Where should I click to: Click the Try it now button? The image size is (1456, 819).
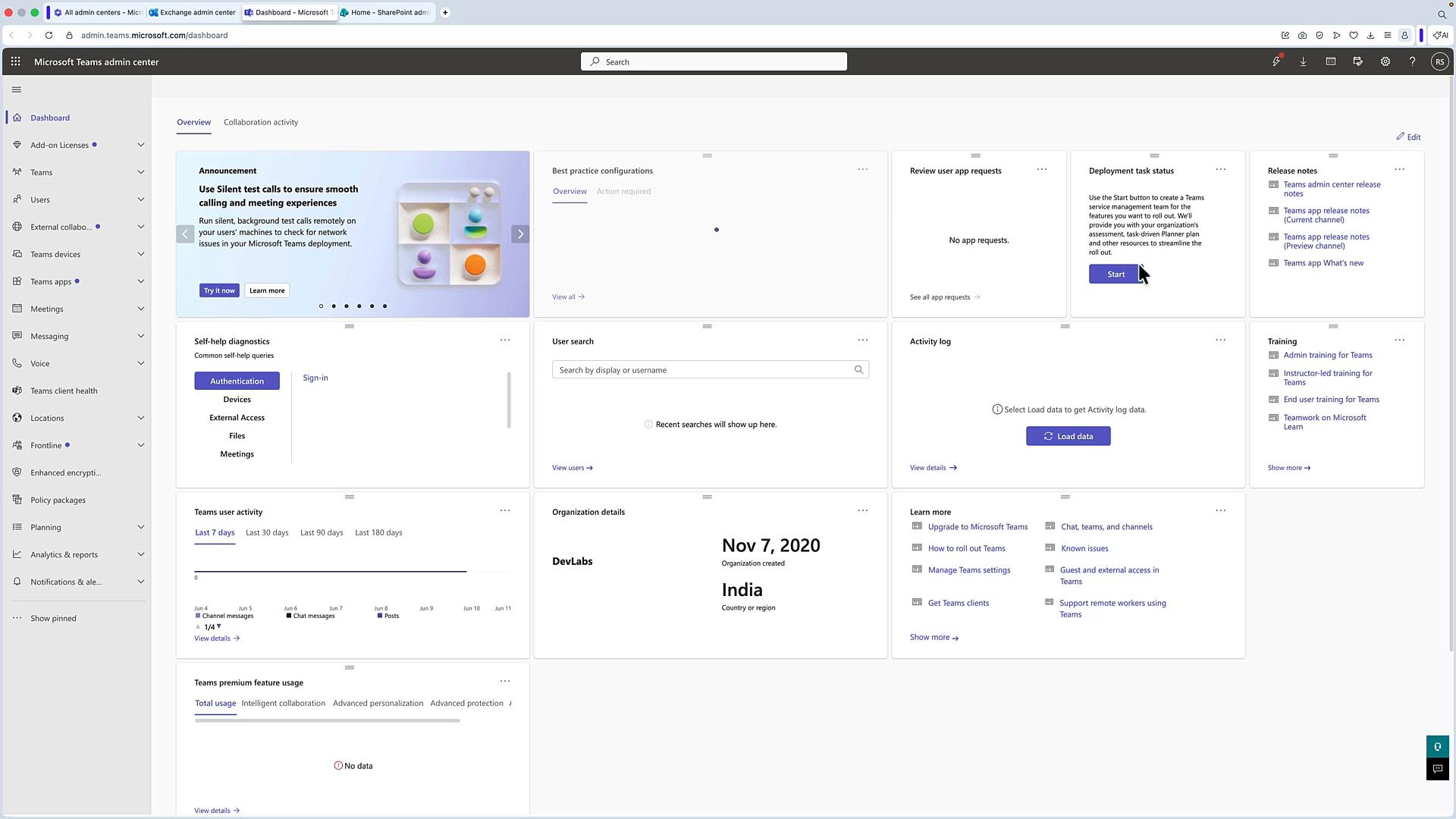pos(219,290)
